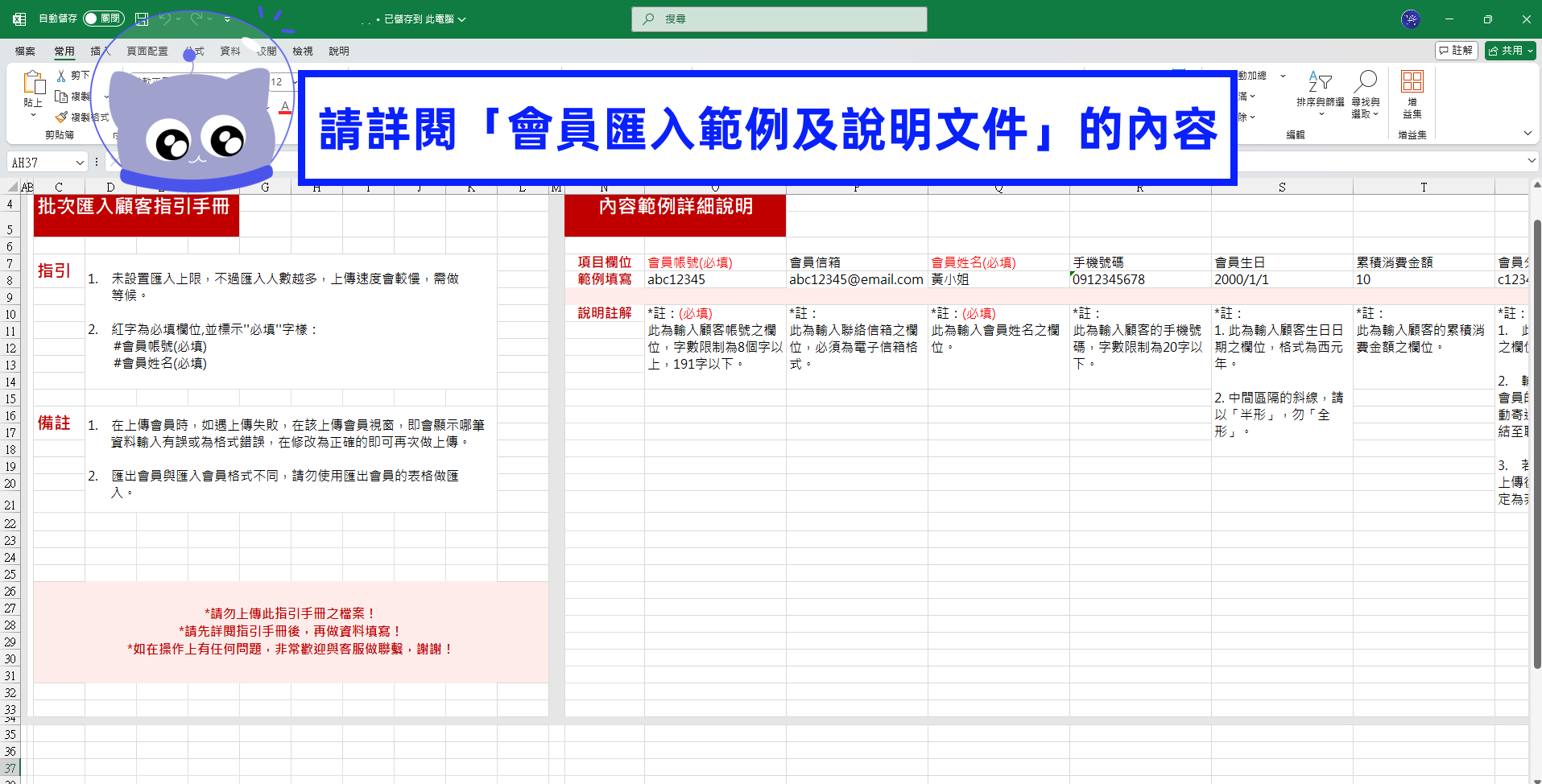Expand the 已儲存到 此電腦 file status dropdown
1542x784 pixels.
(x=425, y=19)
